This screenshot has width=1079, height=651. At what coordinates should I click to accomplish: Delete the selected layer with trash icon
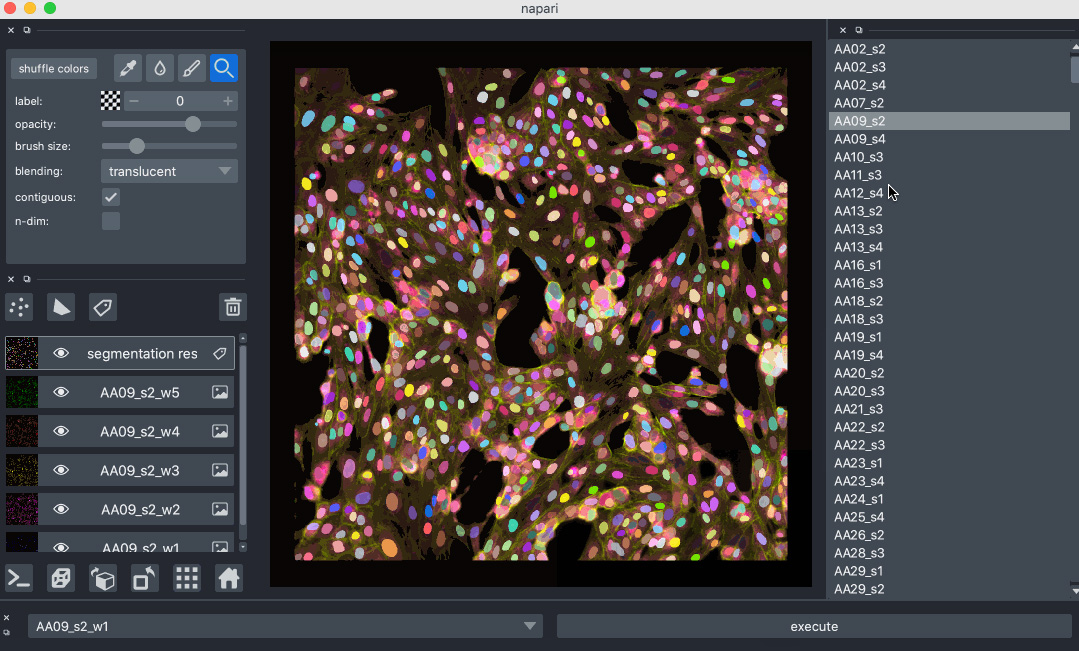pyautogui.click(x=233, y=307)
